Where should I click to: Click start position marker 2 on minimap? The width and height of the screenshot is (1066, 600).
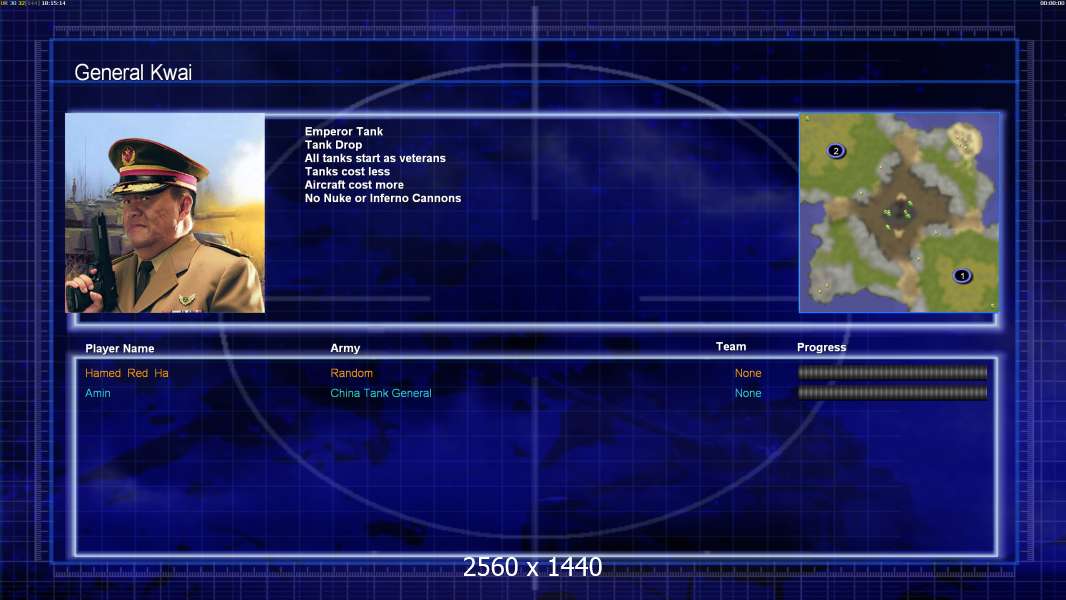836,151
